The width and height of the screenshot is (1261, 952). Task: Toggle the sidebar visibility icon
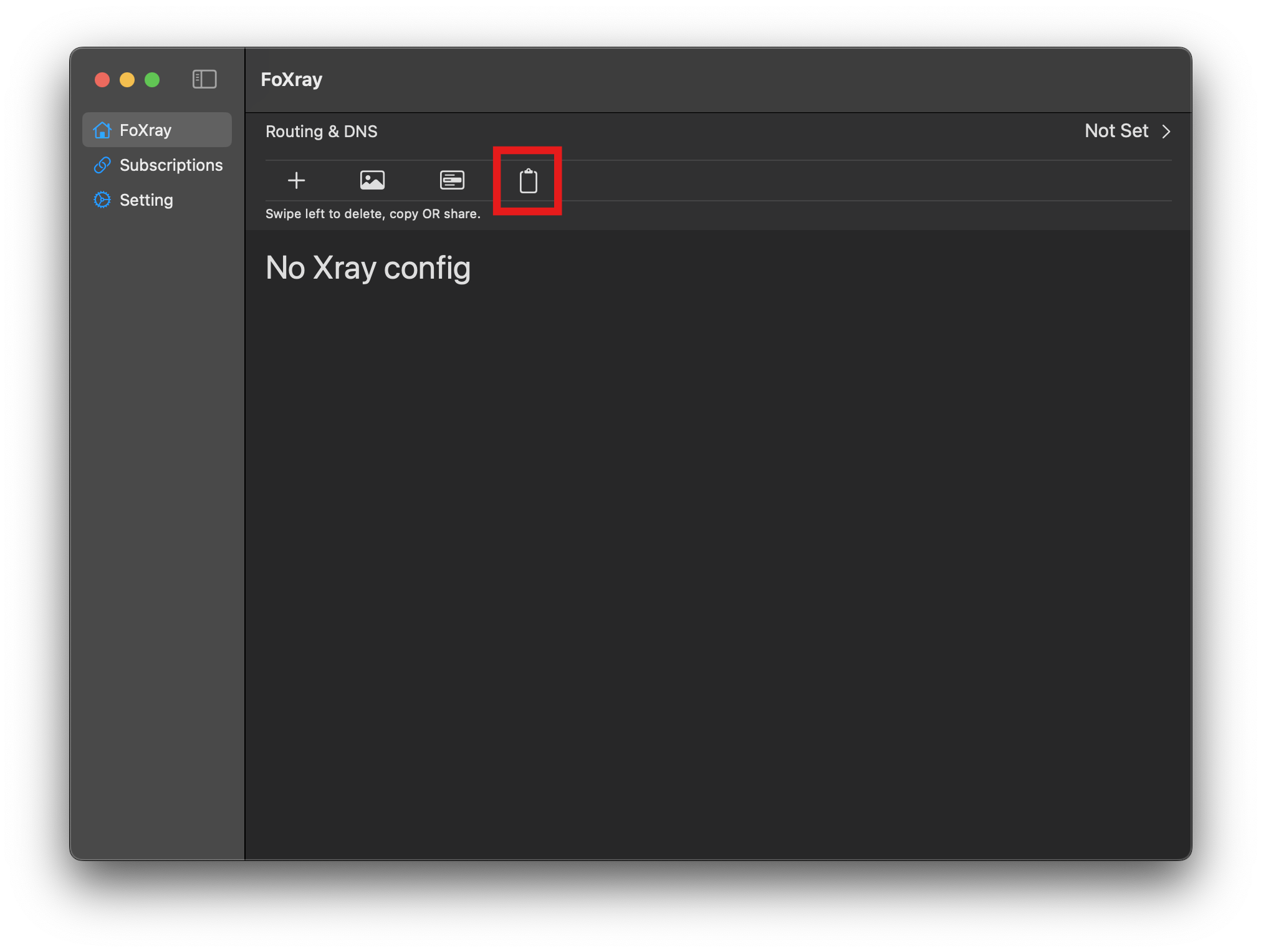point(204,79)
